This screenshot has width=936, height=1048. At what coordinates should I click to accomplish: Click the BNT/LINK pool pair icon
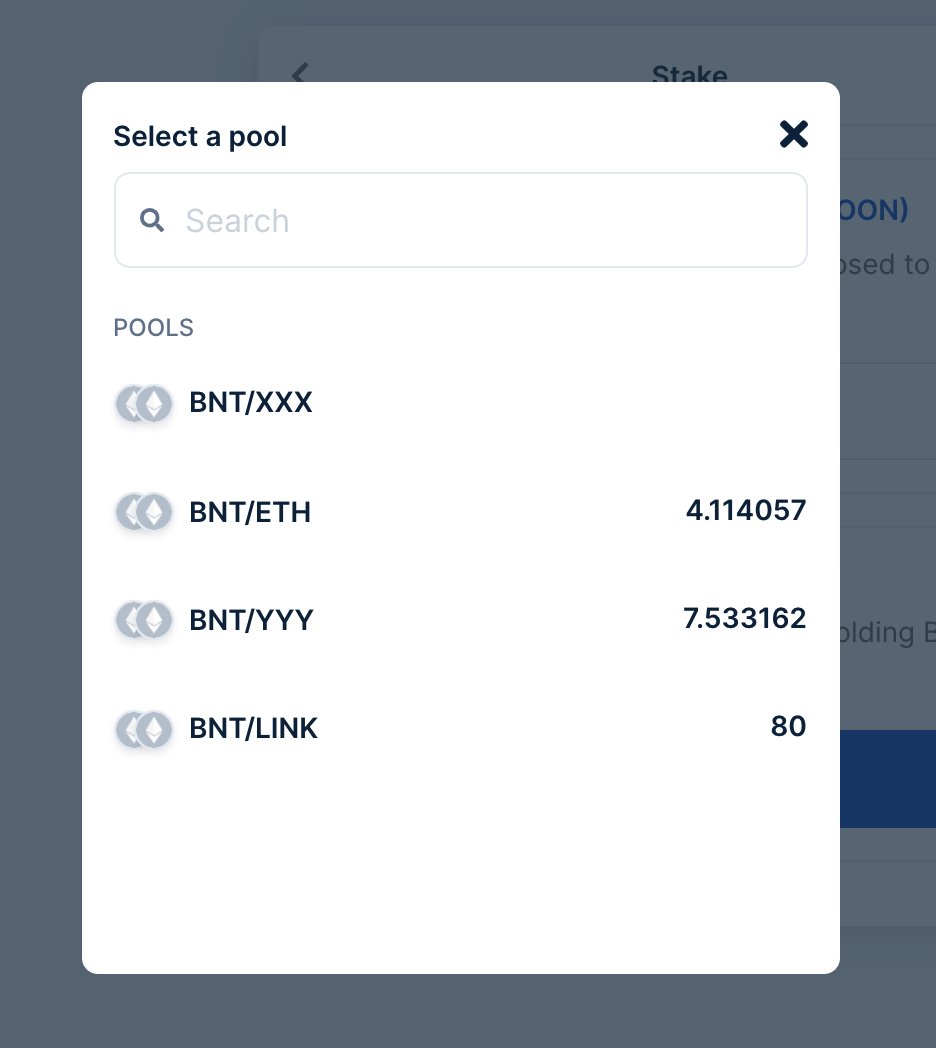click(x=144, y=729)
